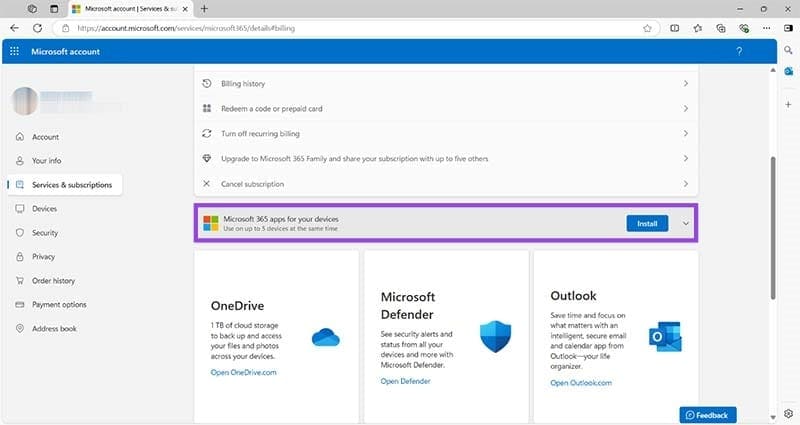Add a sidebar app with plus icon

788,105
